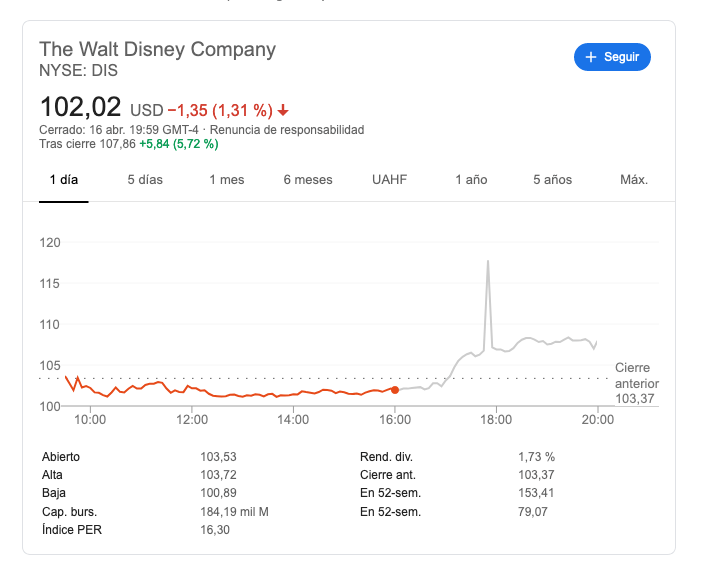Click the Abierto row label
Screen dimensions: 703x568
tap(61, 457)
